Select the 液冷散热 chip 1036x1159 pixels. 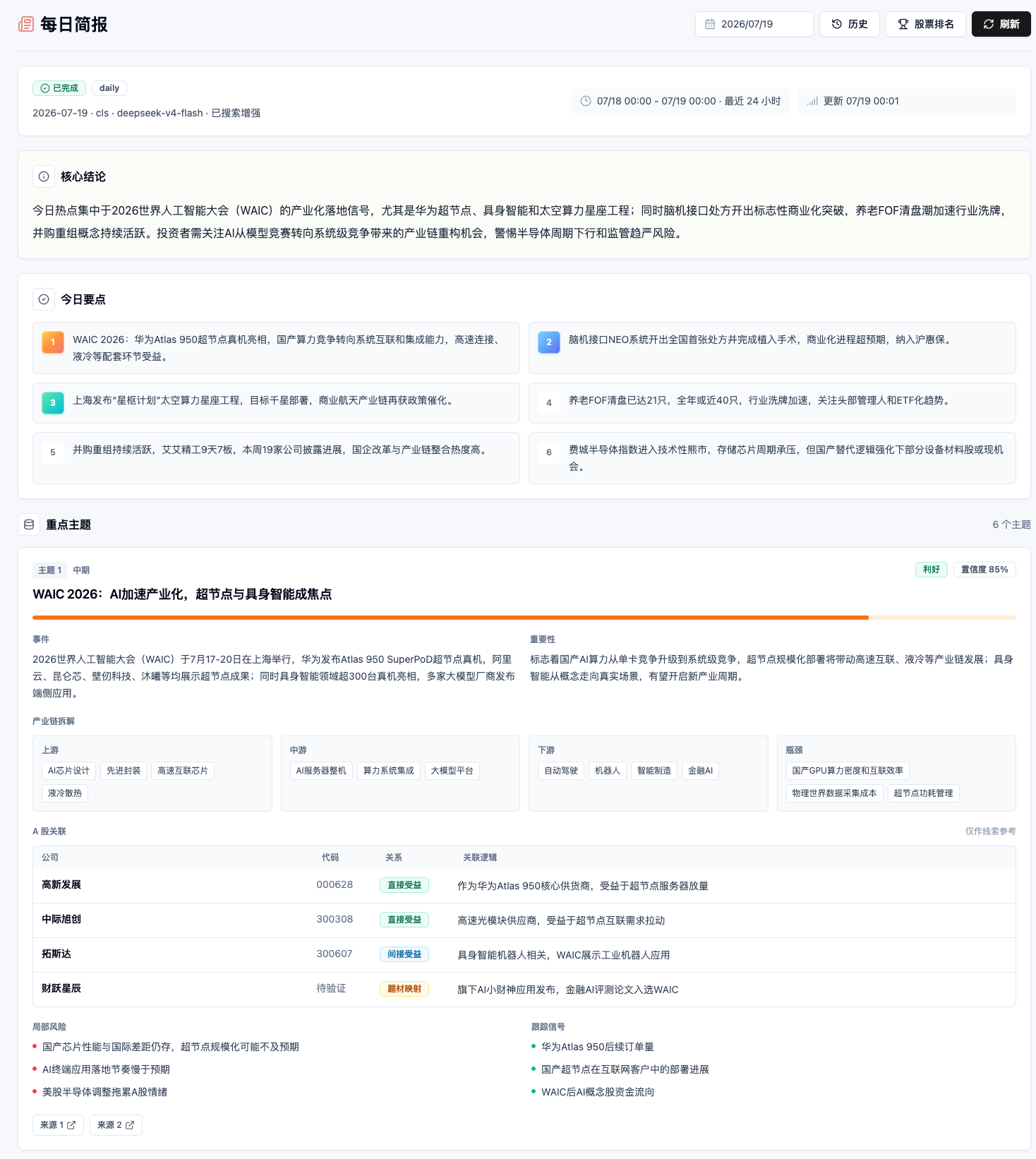[65, 793]
